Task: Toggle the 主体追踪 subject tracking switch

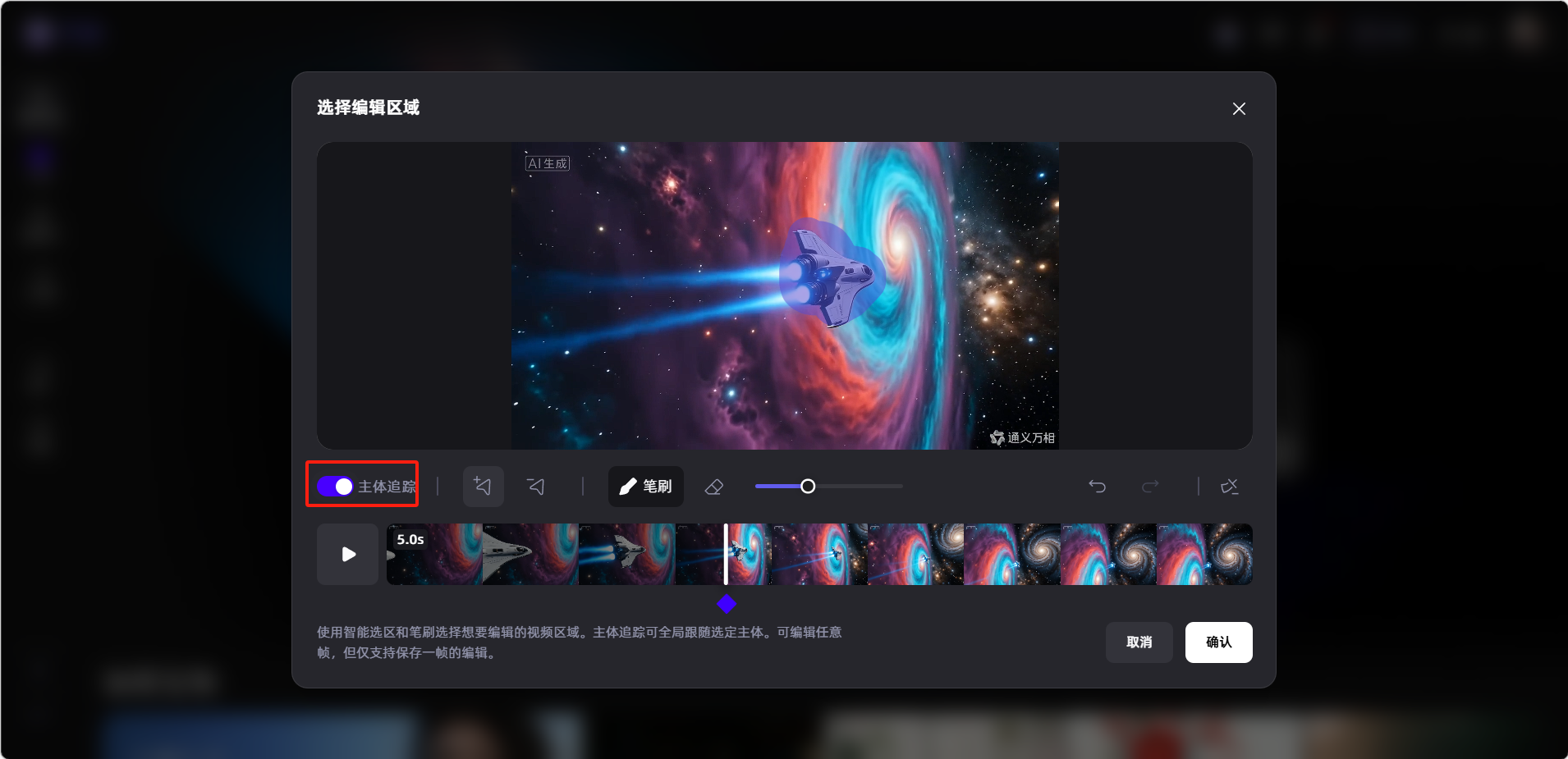Action: pos(335,487)
